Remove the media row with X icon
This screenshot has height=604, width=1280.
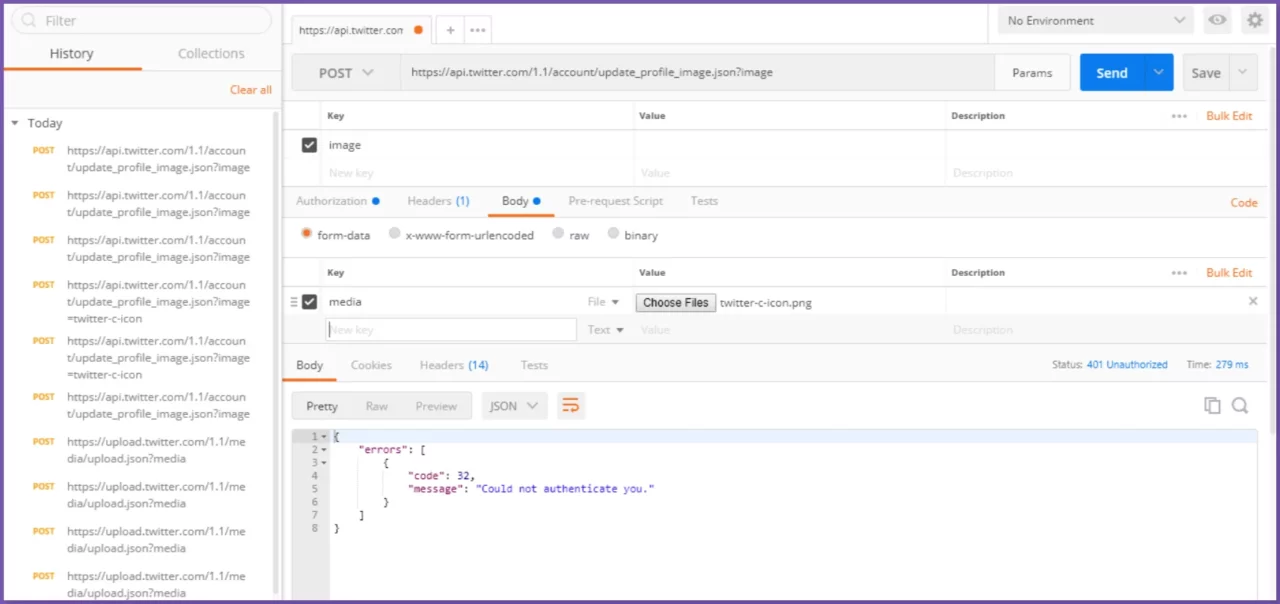(x=1253, y=301)
